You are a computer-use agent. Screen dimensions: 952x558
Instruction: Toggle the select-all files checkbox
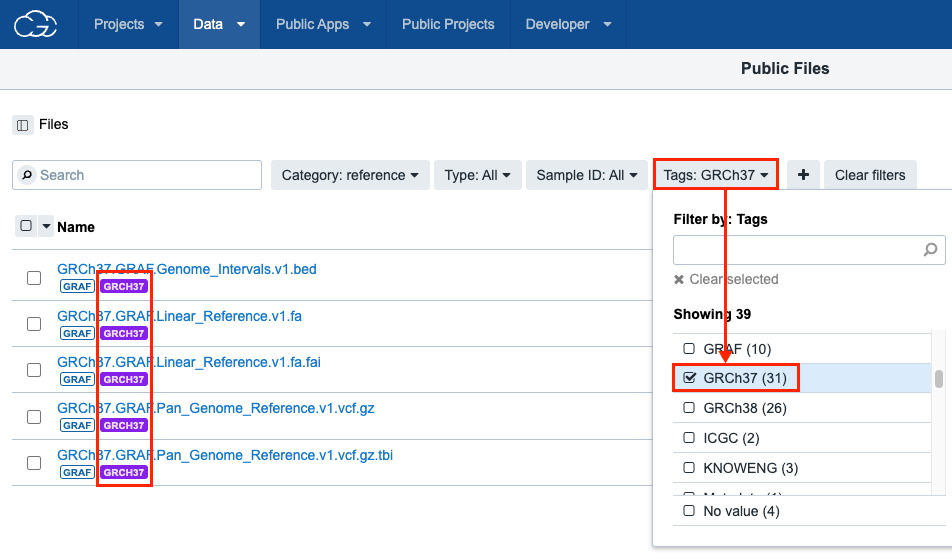coord(26,226)
